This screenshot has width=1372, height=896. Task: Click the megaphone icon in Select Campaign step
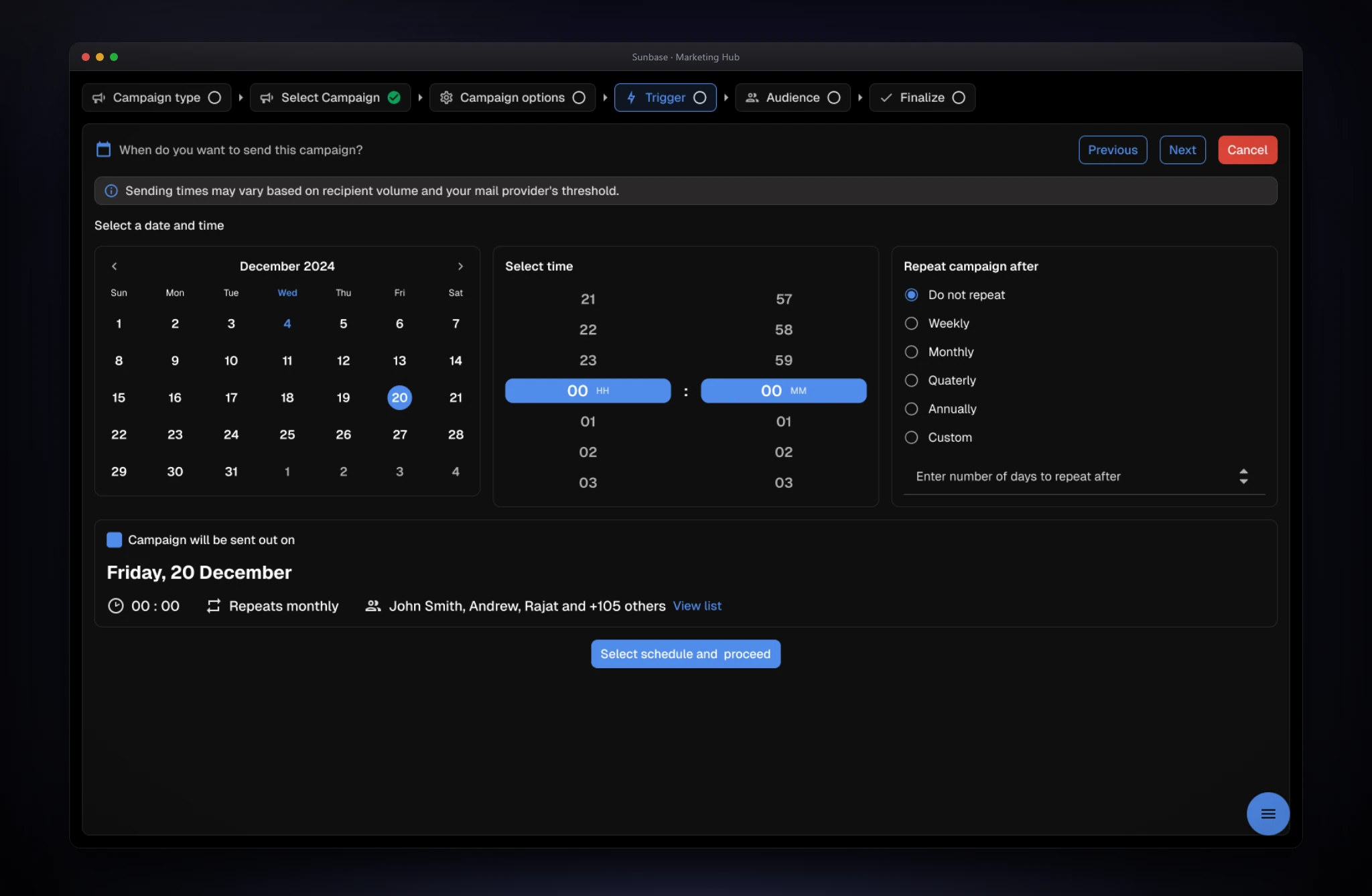267,98
